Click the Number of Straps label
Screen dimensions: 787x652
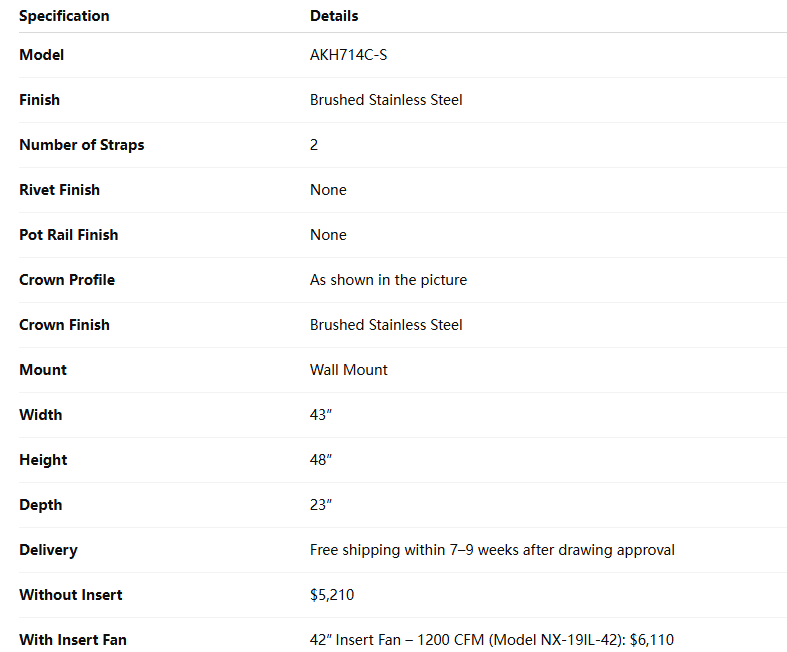click(81, 145)
